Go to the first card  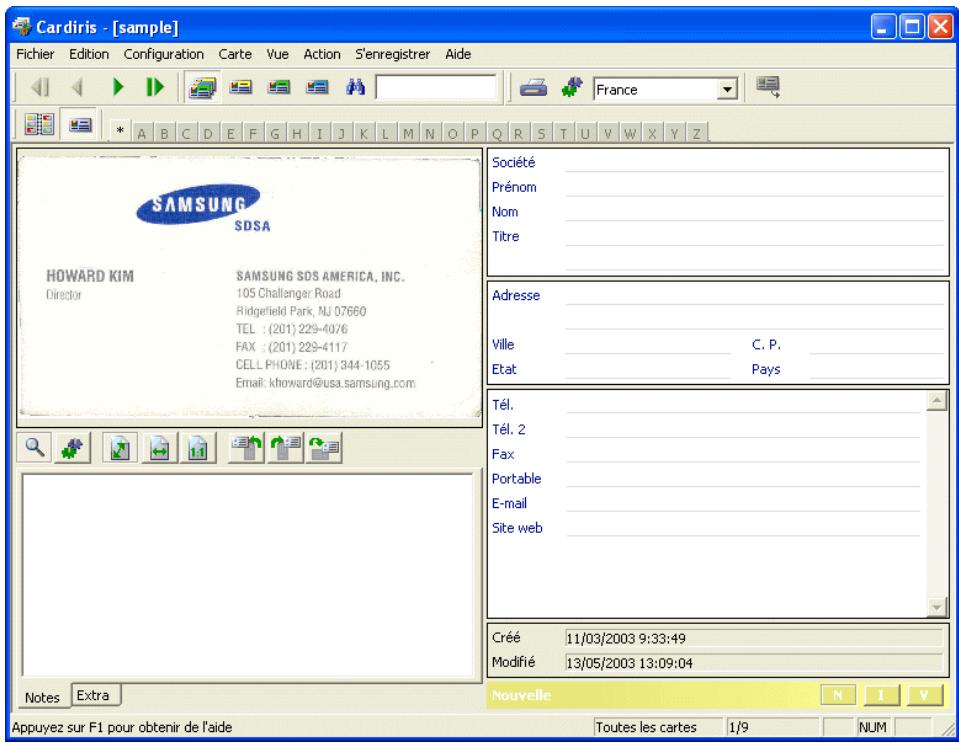pyautogui.click(x=40, y=87)
